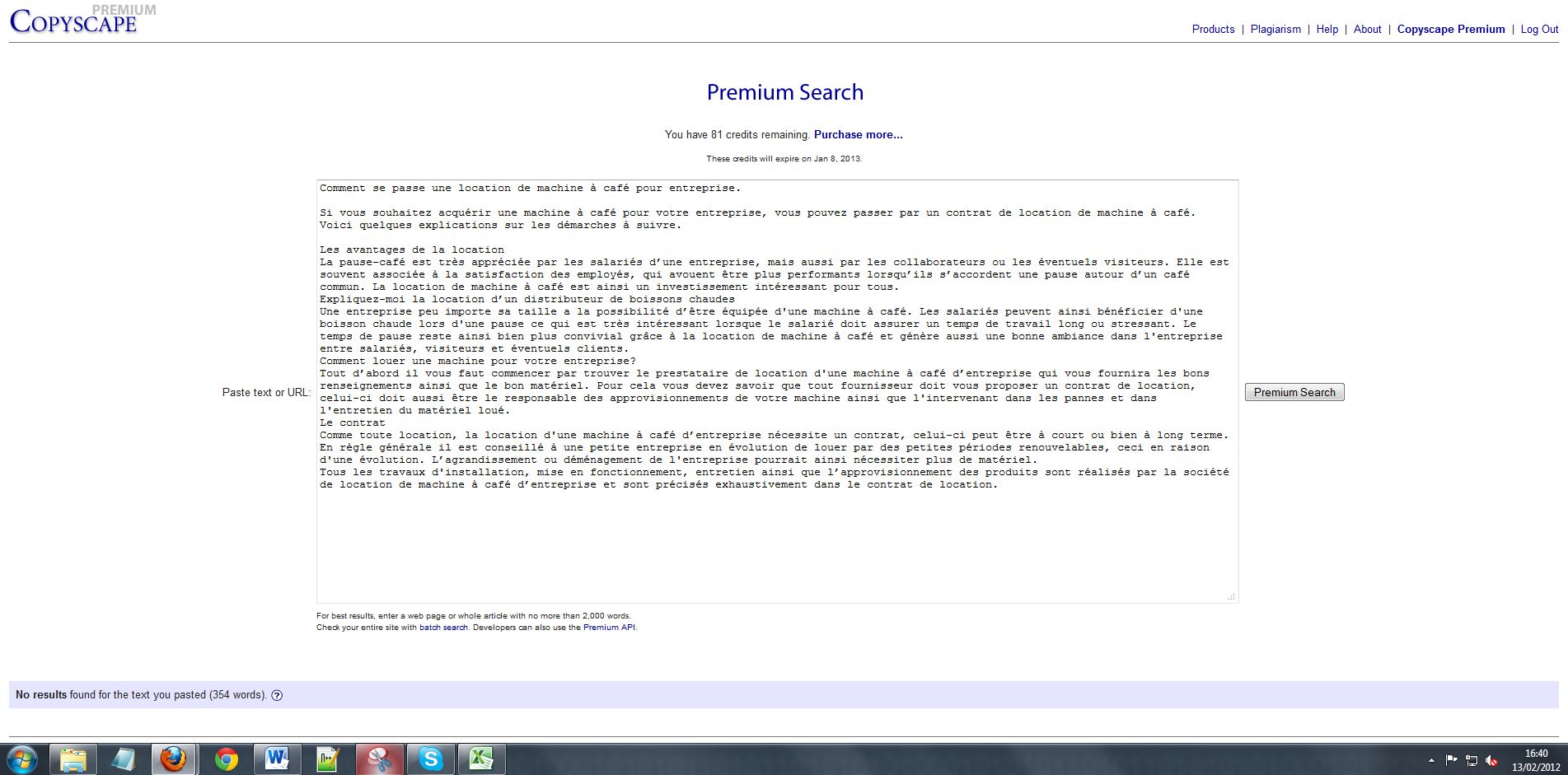The height and width of the screenshot is (775, 1568).
Task: Open Excel from the taskbar
Action: [482, 759]
